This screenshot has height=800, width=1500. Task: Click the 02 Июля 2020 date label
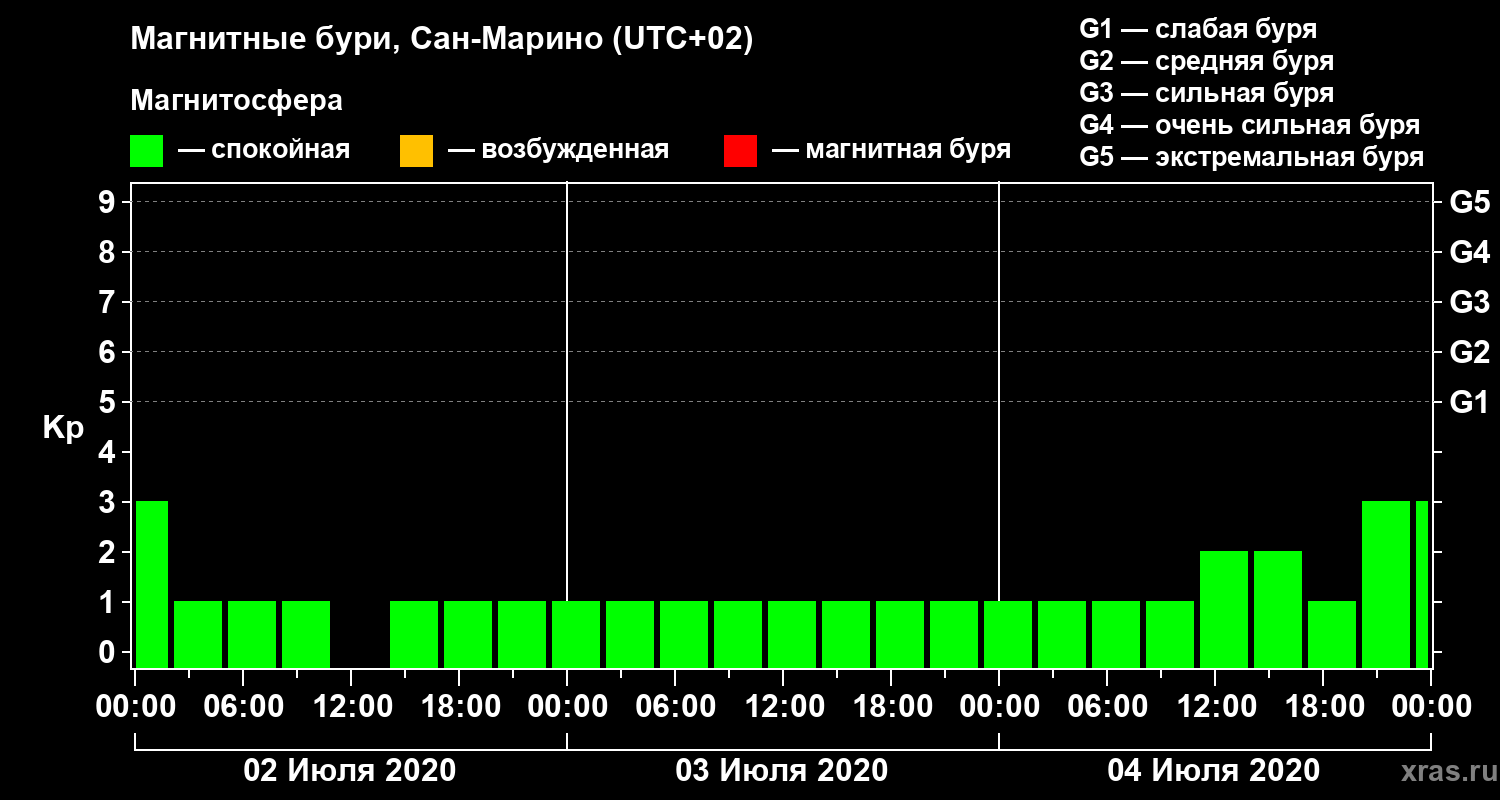click(x=350, y=771)
